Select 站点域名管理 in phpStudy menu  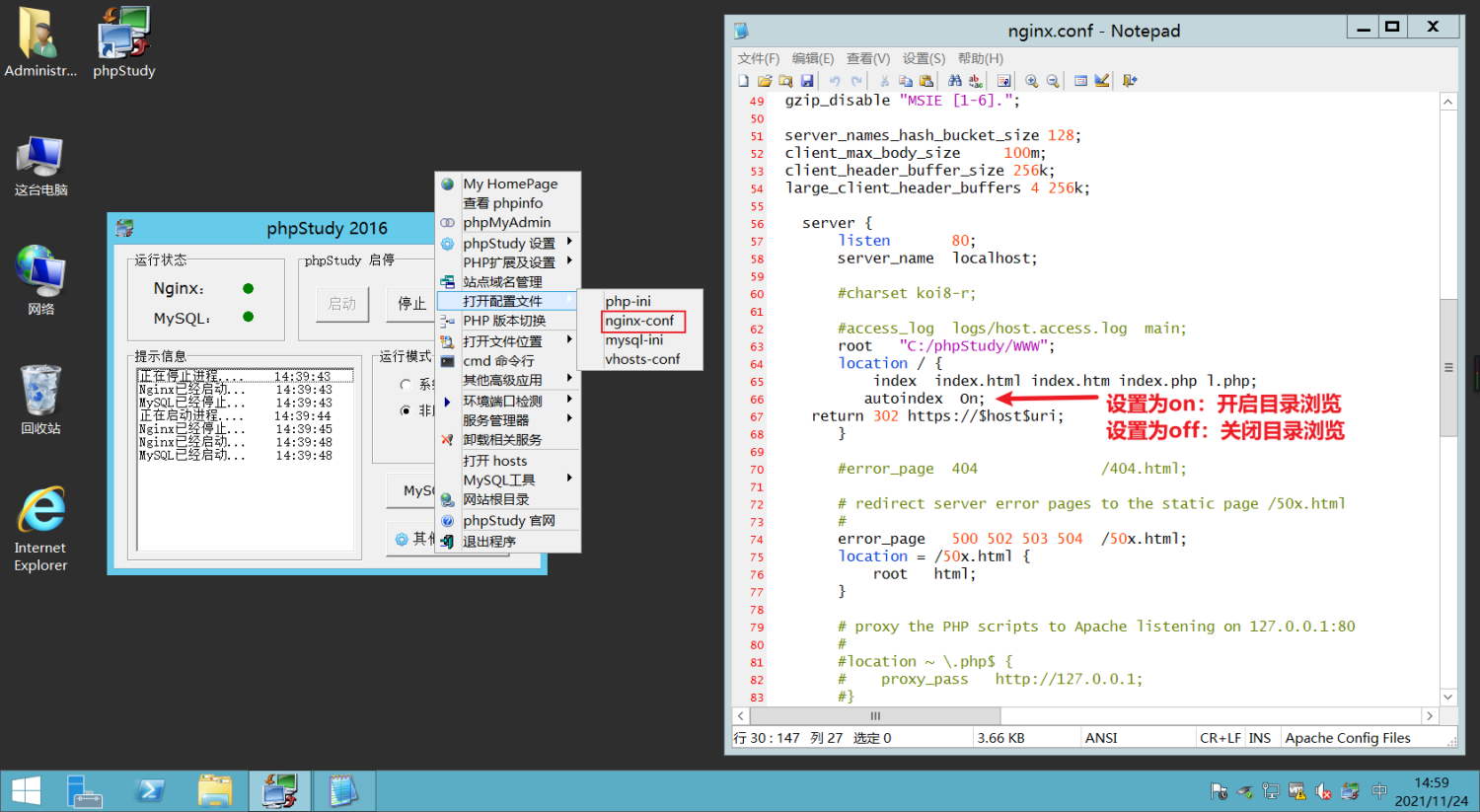coord(508,282)
